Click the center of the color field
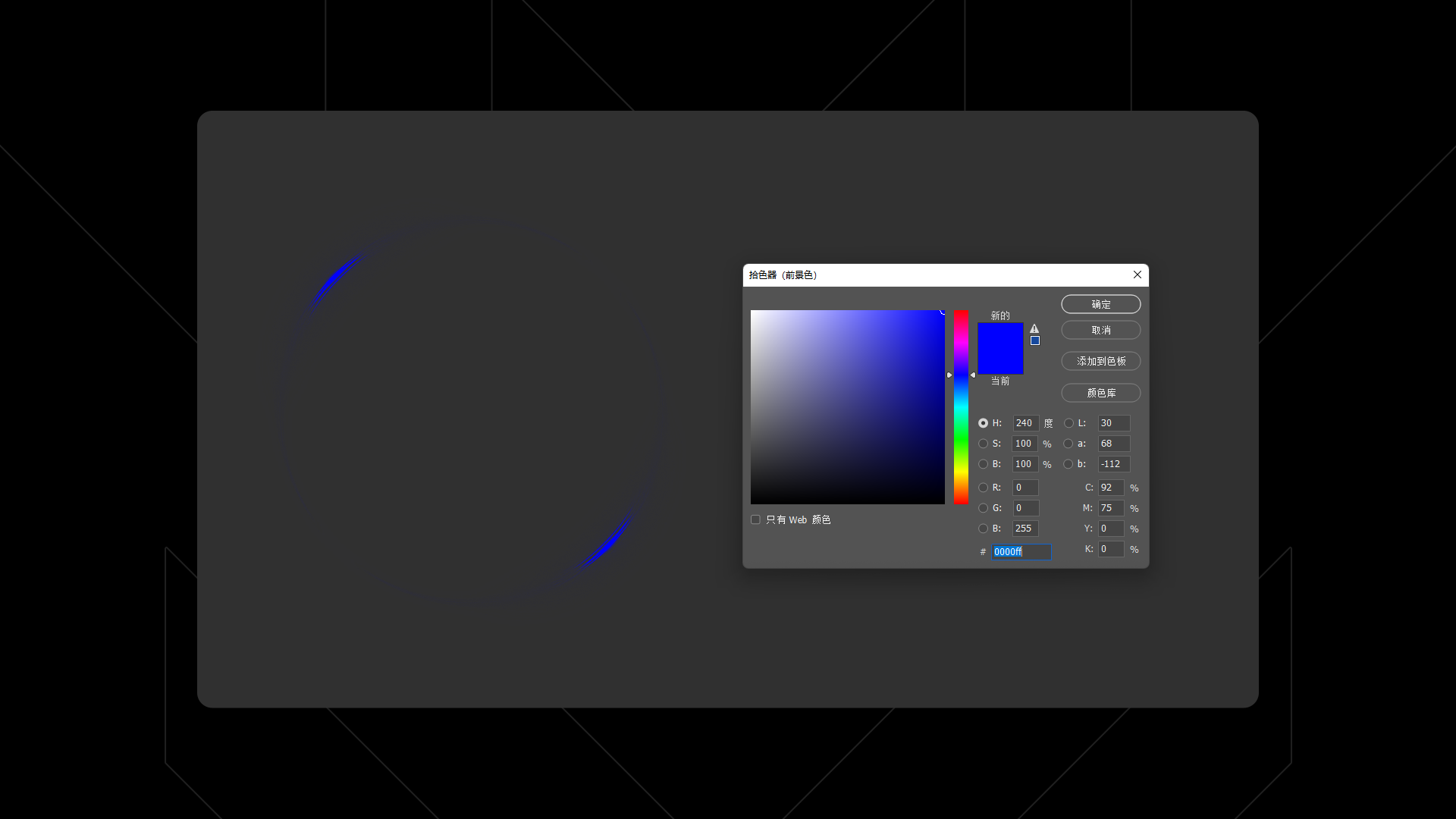Viewport: 1456px width, 819px height. [x=847, y=407]
